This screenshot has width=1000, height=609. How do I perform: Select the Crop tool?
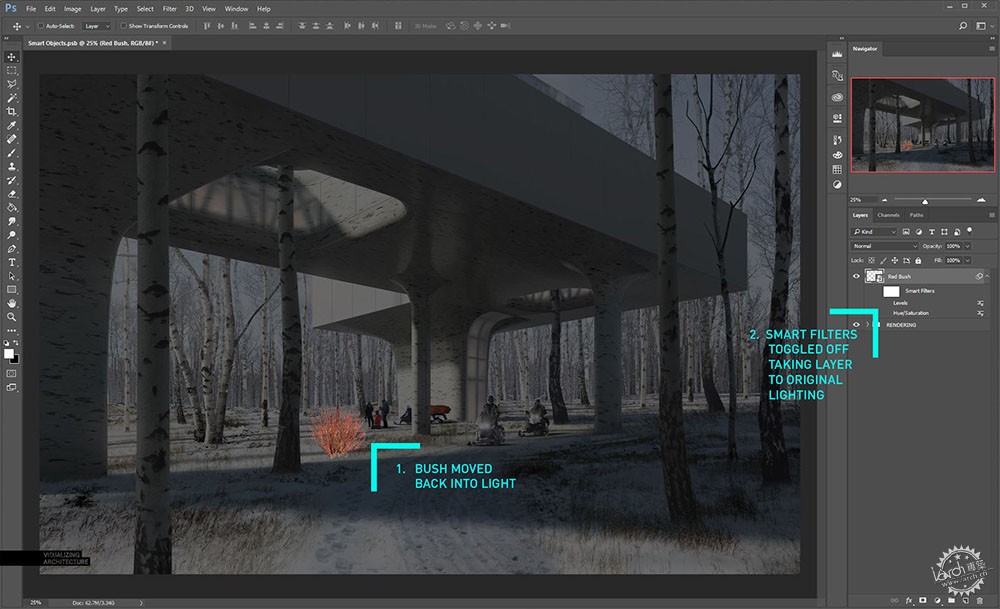[11, 112]
